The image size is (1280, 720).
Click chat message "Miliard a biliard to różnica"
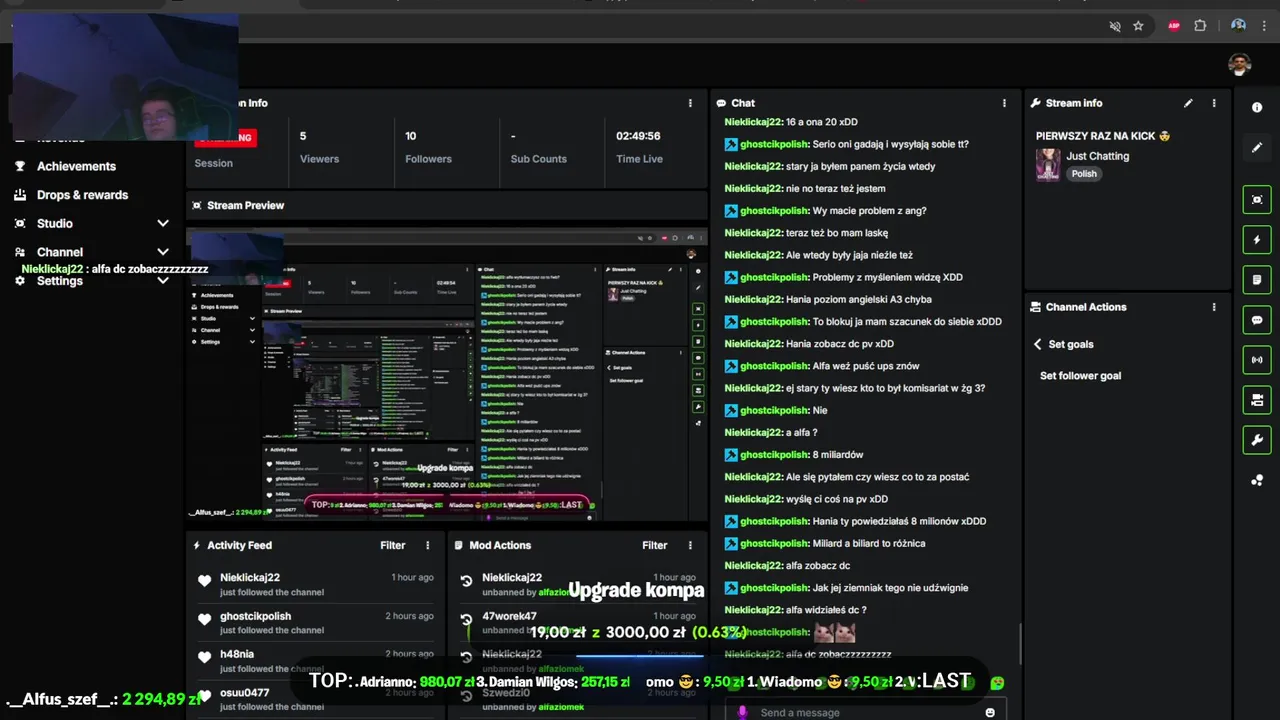click(869, 543)
